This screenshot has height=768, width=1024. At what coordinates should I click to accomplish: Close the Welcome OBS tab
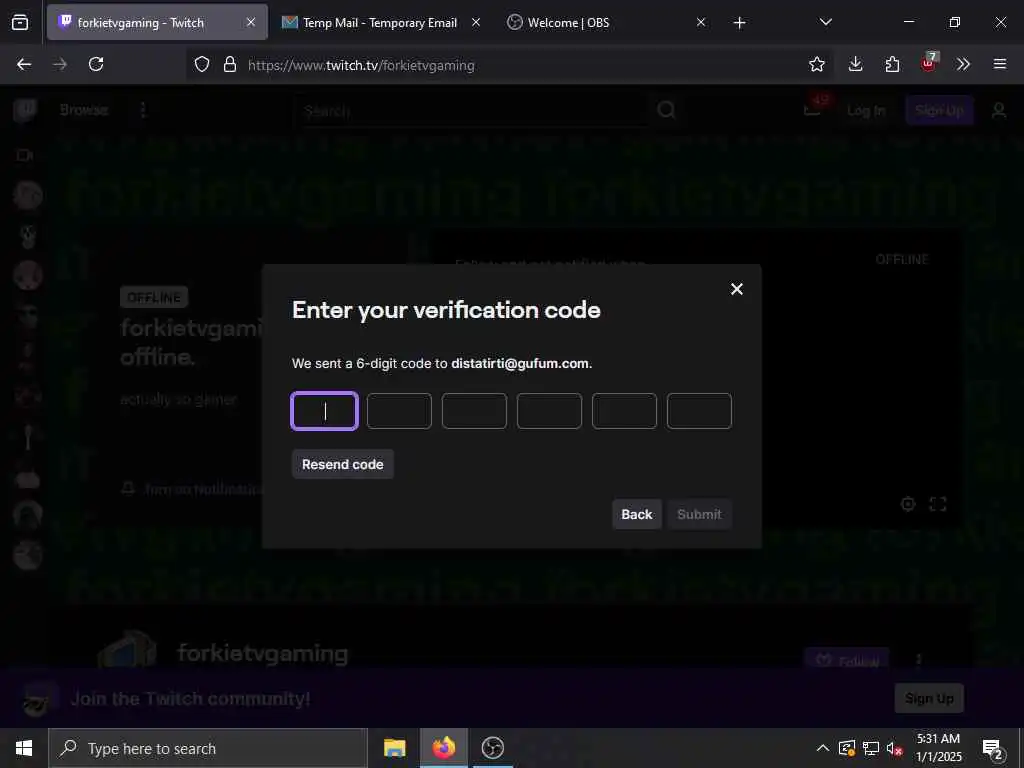click(x=701, y=22)
